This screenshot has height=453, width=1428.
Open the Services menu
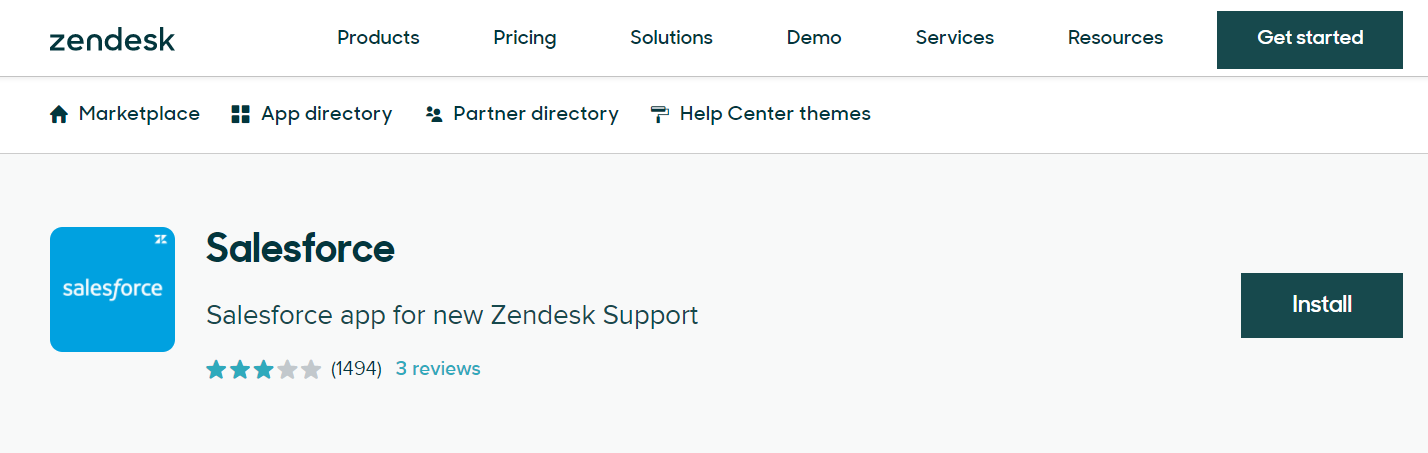954,38
